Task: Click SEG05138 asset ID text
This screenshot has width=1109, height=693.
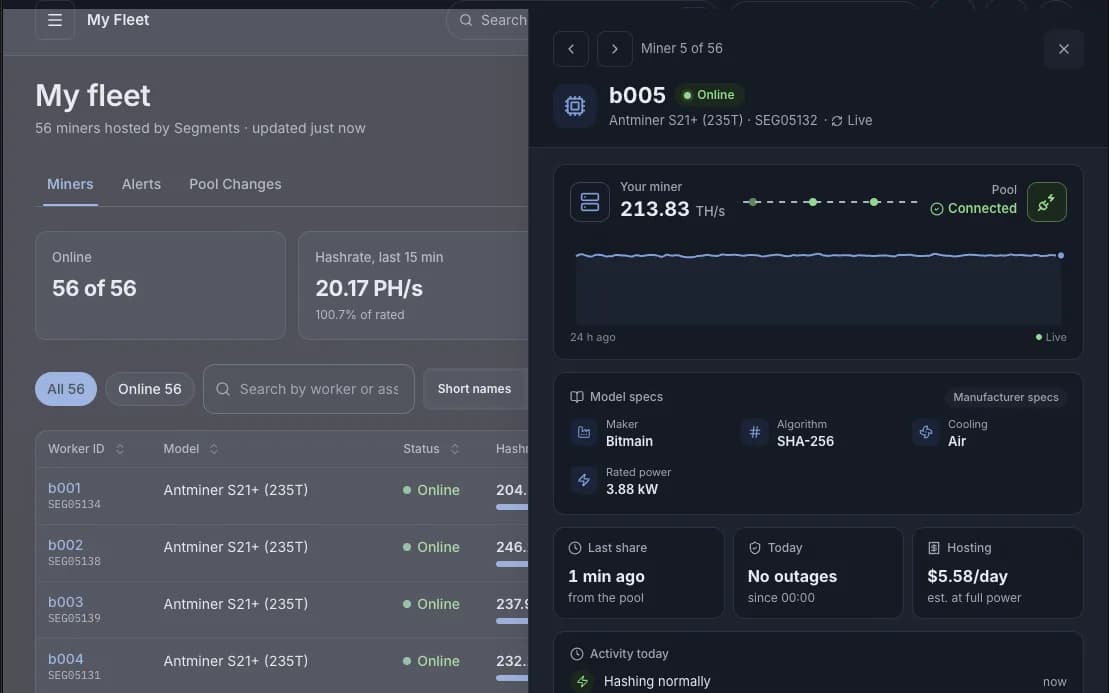Action: pos(74,561)
